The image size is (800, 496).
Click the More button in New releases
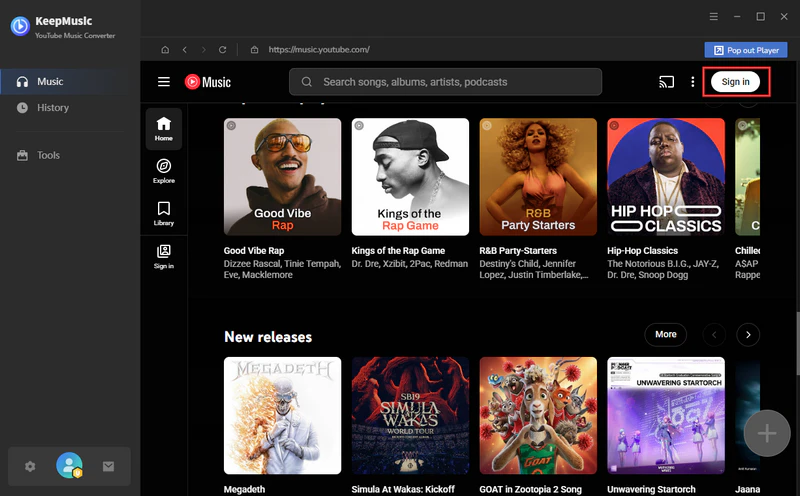coord(666,334)
